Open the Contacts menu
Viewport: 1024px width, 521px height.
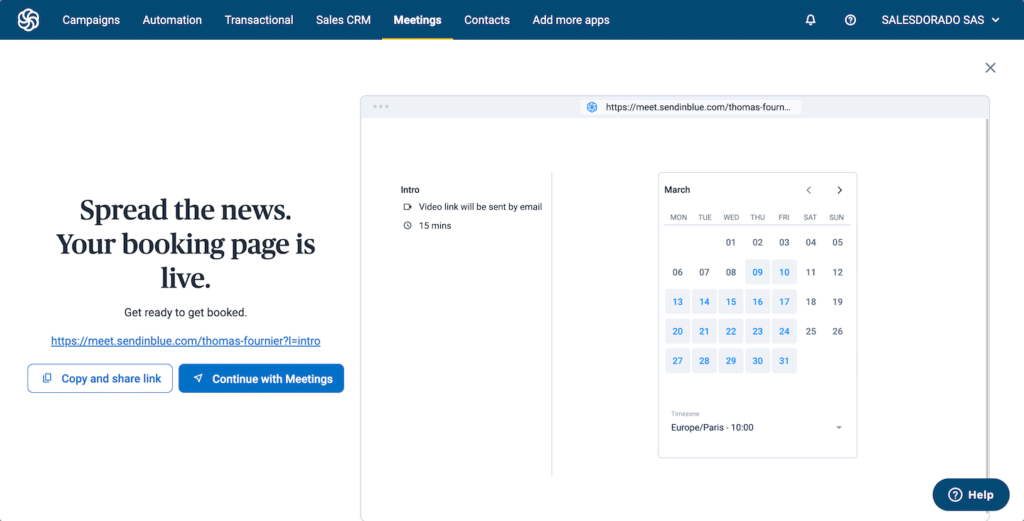(x=487, y=20)
